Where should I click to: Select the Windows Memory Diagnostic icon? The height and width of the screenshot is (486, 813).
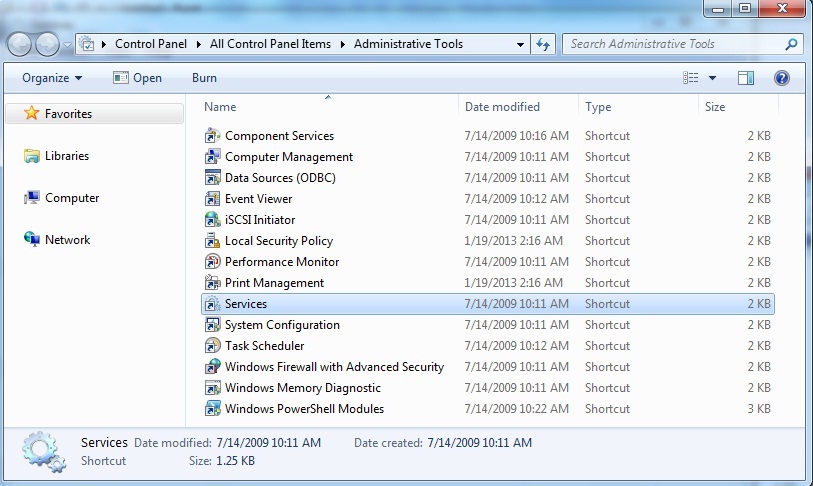tap(212, 388)
